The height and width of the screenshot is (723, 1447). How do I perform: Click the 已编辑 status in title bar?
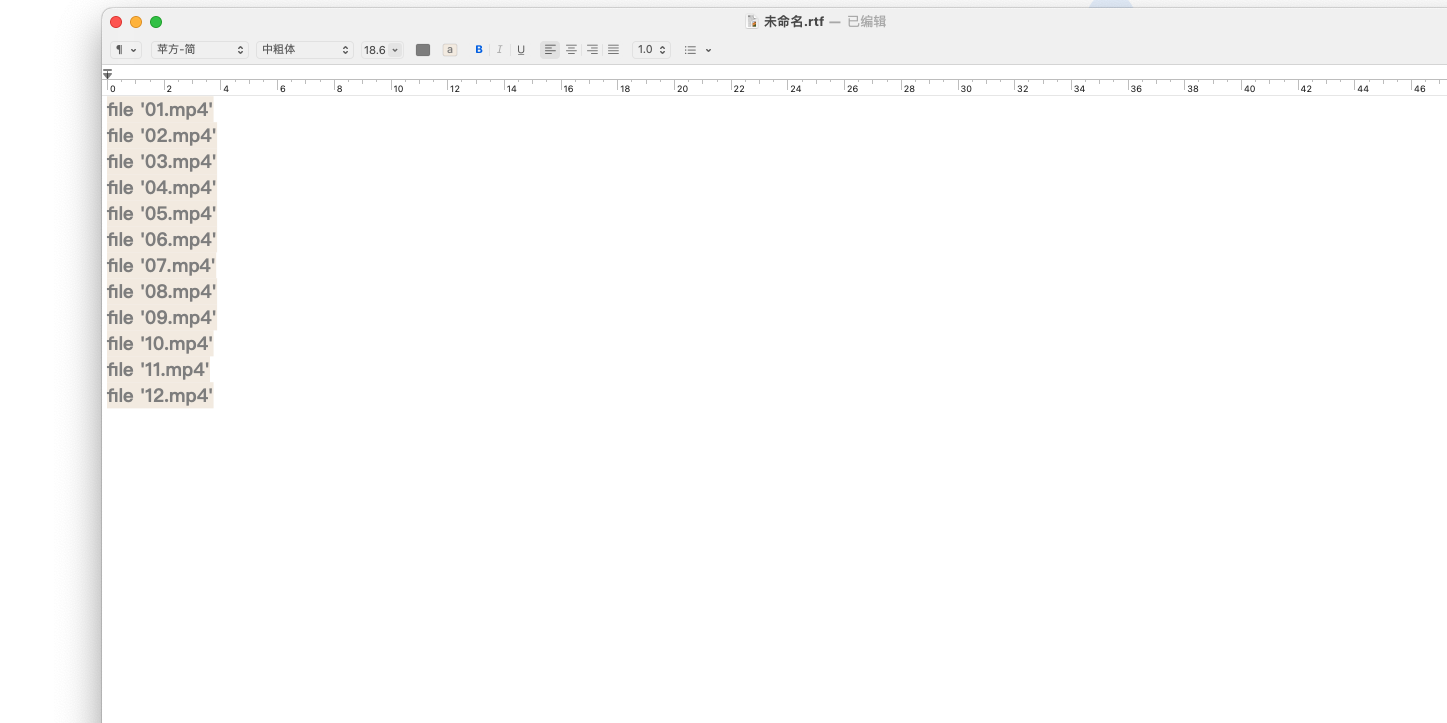click(x=867, y=22)
